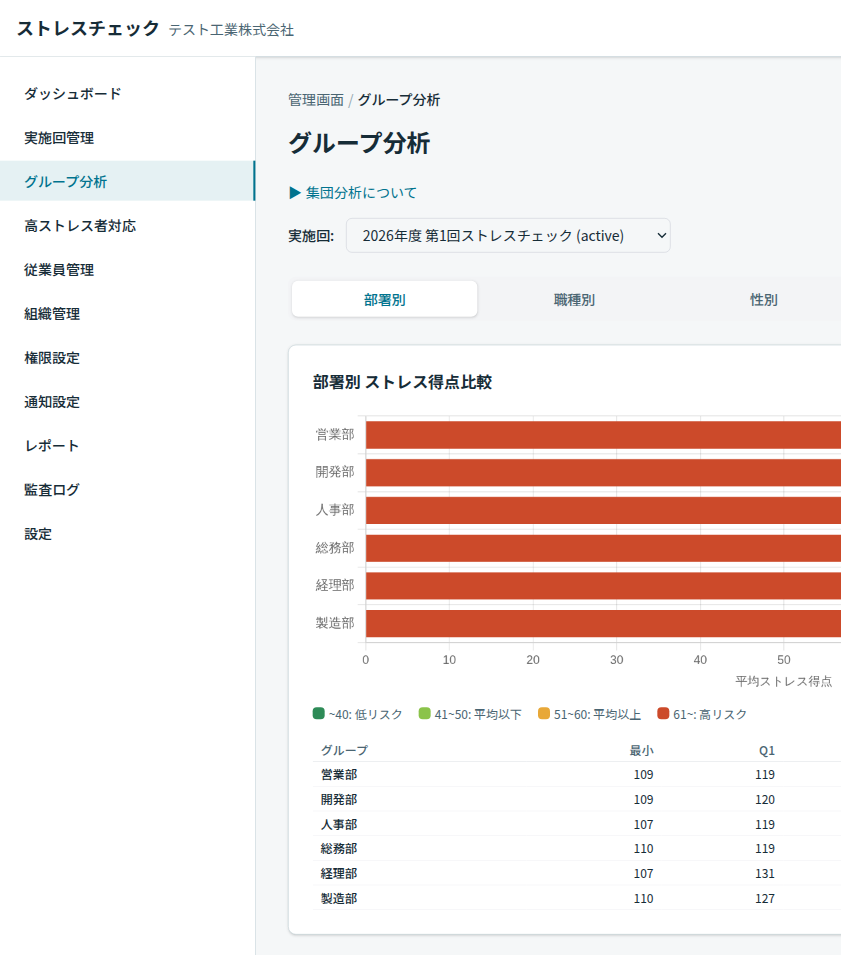Navigate to 組織管理

coord(52,314)
